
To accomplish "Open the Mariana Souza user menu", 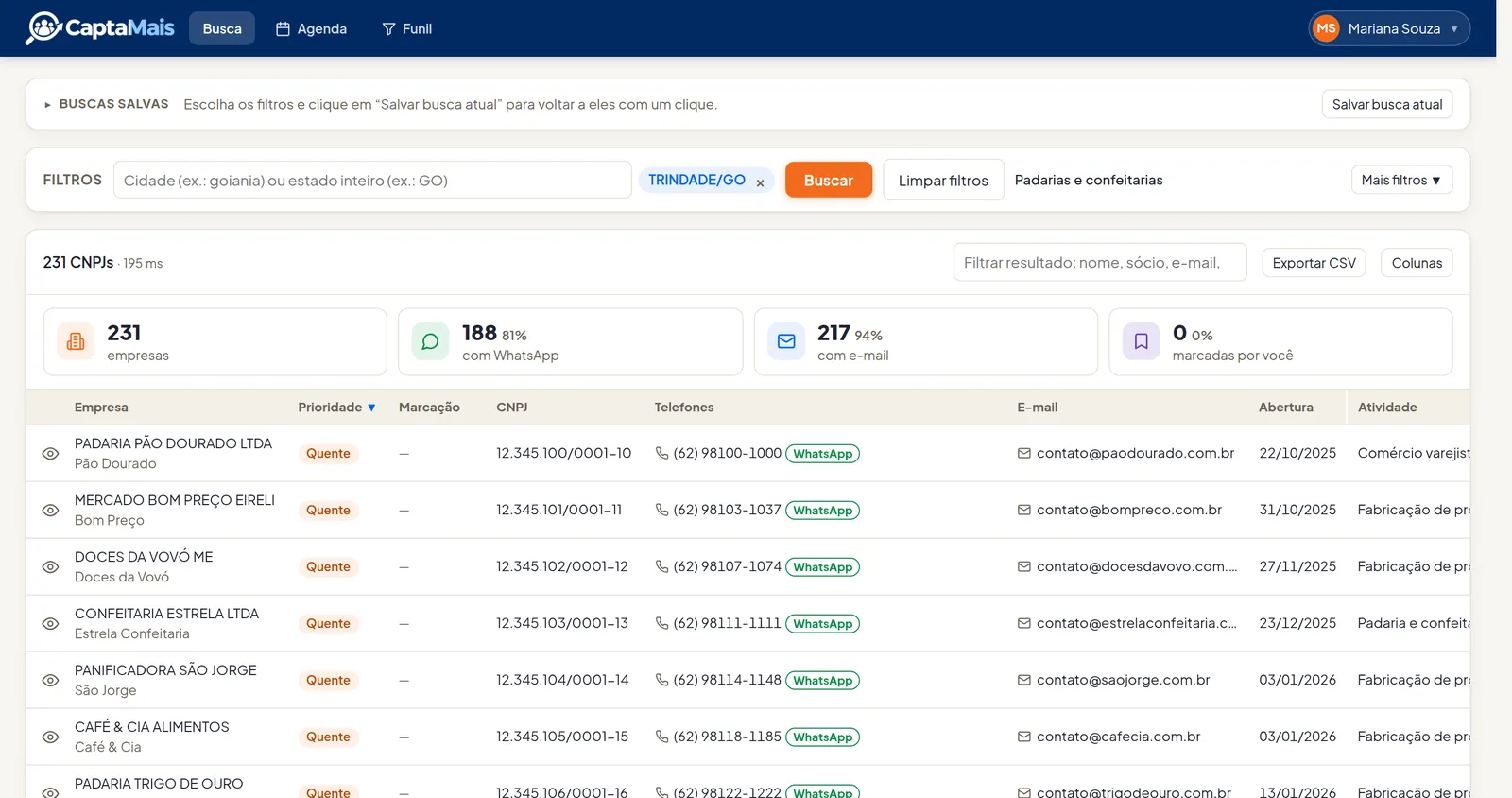I will (1389, 28).
